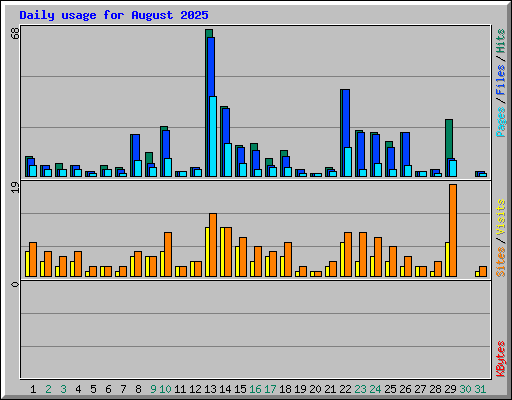Click the tallest orange Visits bar on day 29

[x=453, y=230]
